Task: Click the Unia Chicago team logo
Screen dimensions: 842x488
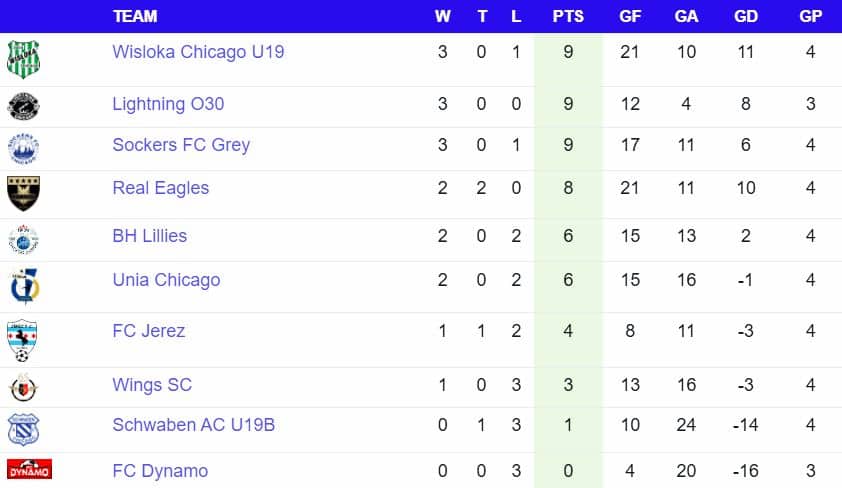Action: 23,286
